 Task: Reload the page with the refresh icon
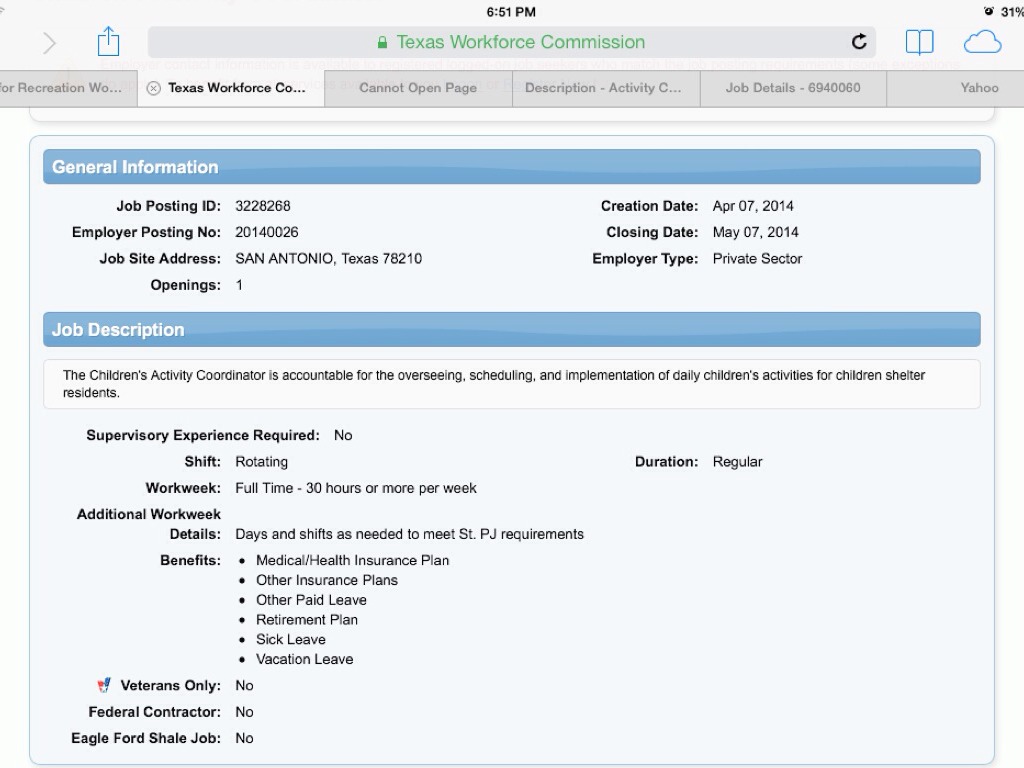point(859,42)
